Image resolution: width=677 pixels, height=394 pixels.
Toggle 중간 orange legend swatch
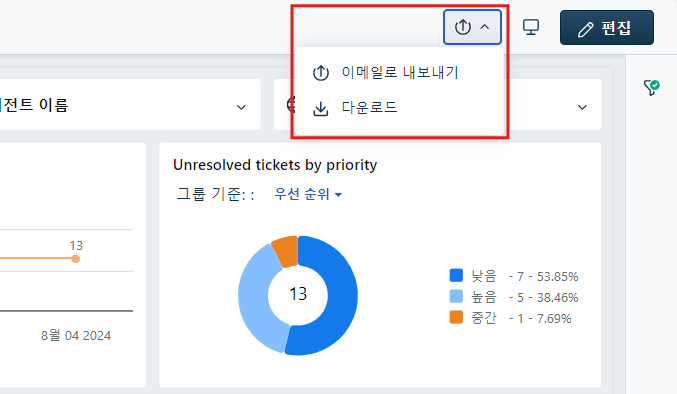[456, 317]
